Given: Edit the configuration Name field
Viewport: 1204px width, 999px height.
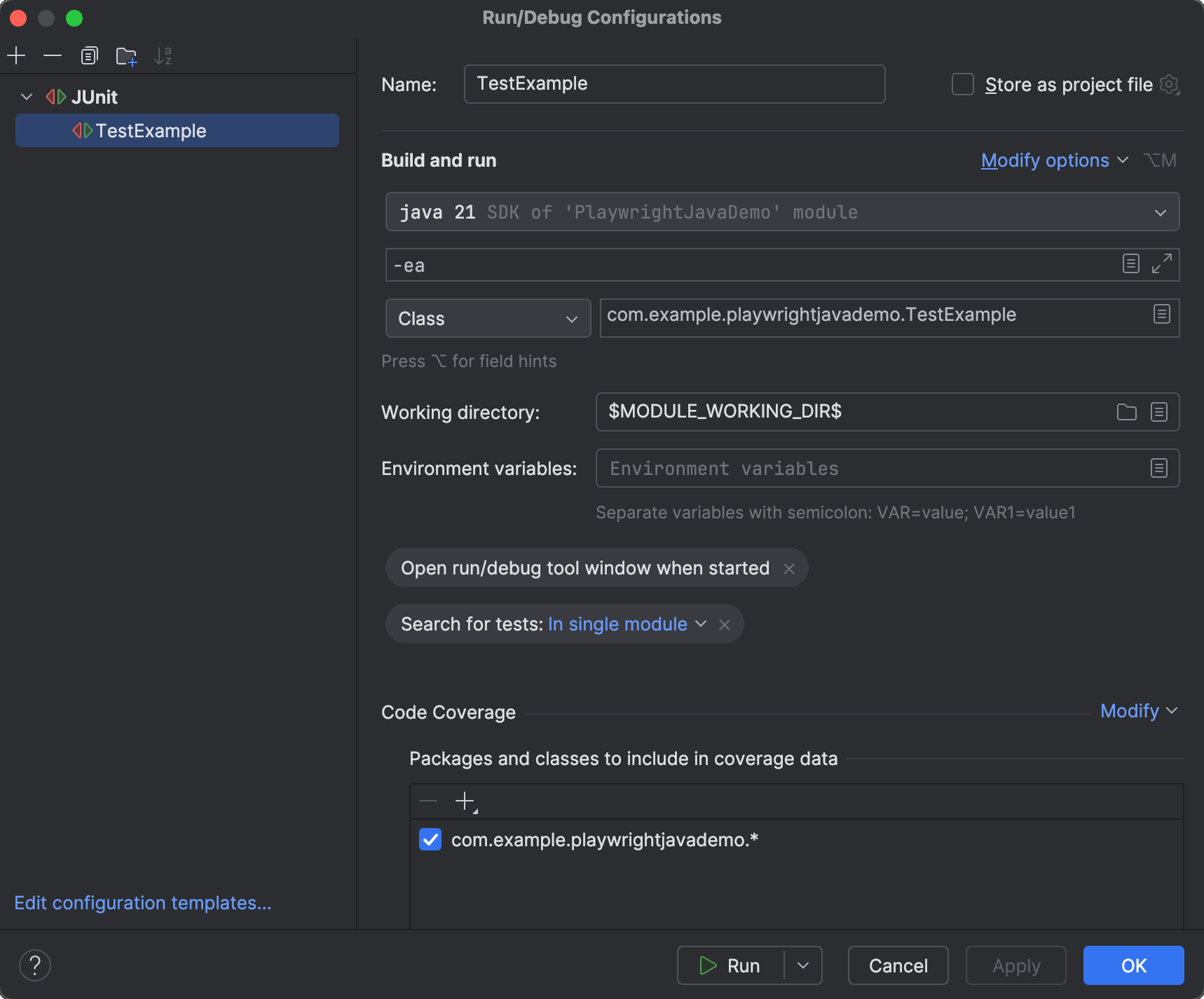Looking at the screenshot, I should pyautogui.click(x=673, y=83).
